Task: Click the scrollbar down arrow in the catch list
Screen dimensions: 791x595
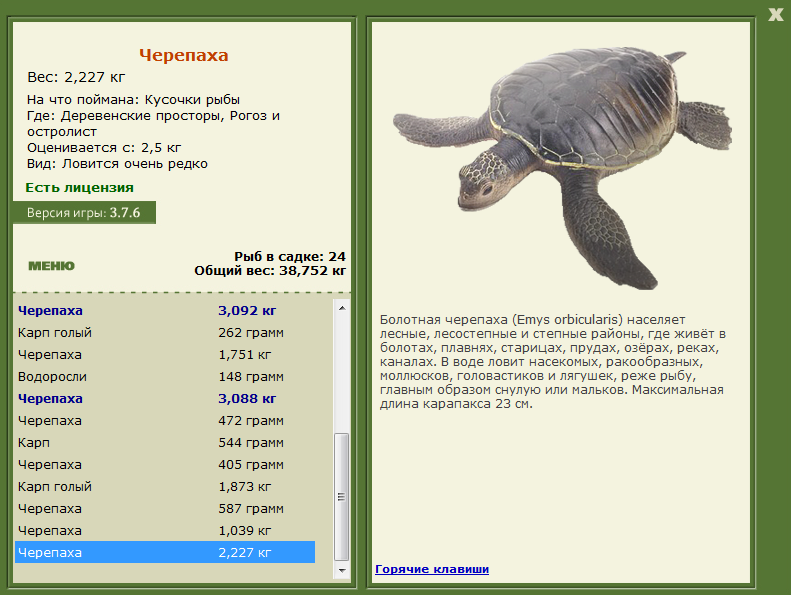Action: pos(342,571)
